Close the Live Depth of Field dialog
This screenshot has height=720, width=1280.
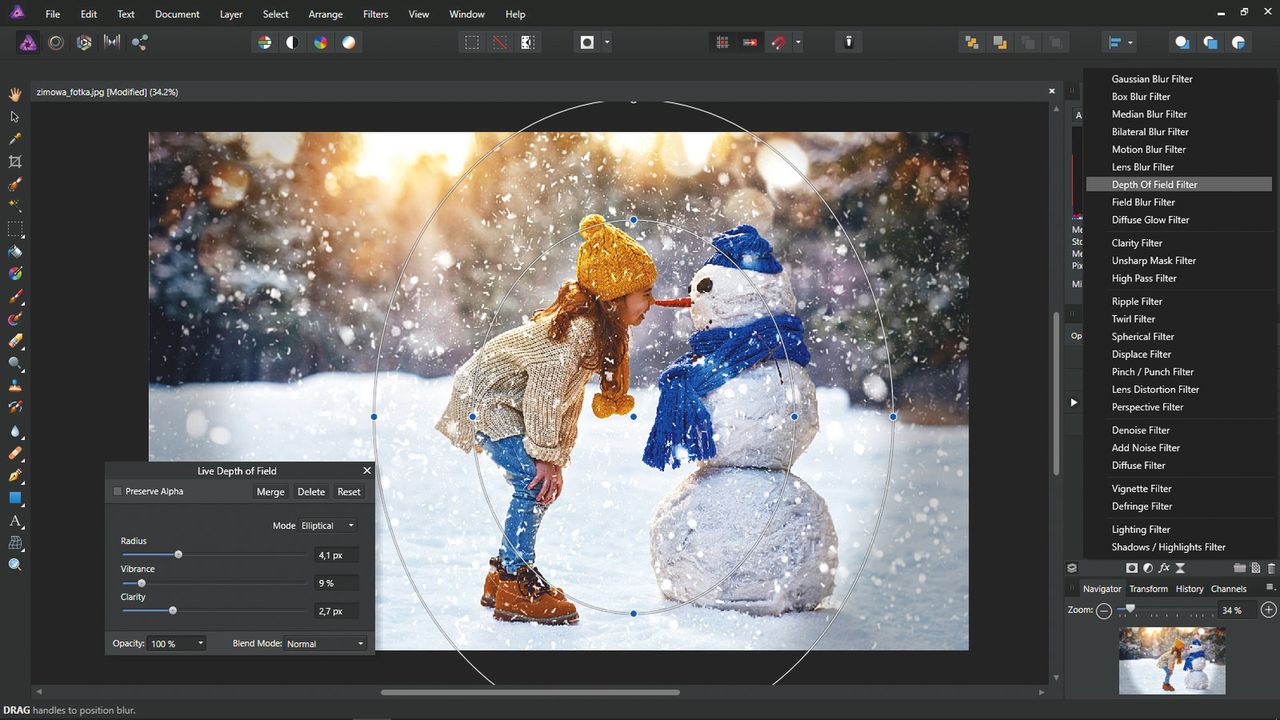pyautogui.click(x=366, y=471)
